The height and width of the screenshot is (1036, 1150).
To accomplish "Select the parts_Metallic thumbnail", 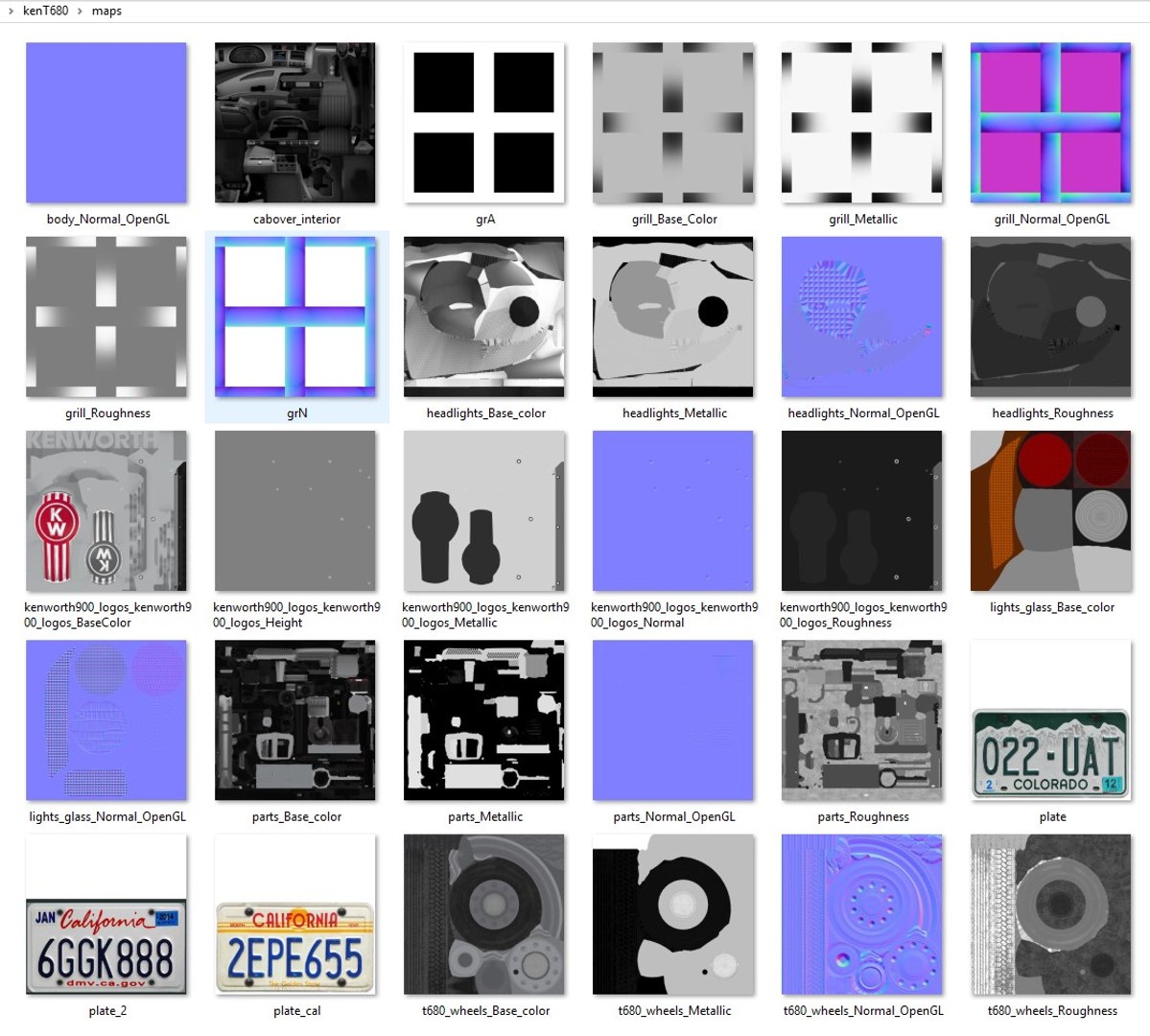I will click(x=484, y=720).
